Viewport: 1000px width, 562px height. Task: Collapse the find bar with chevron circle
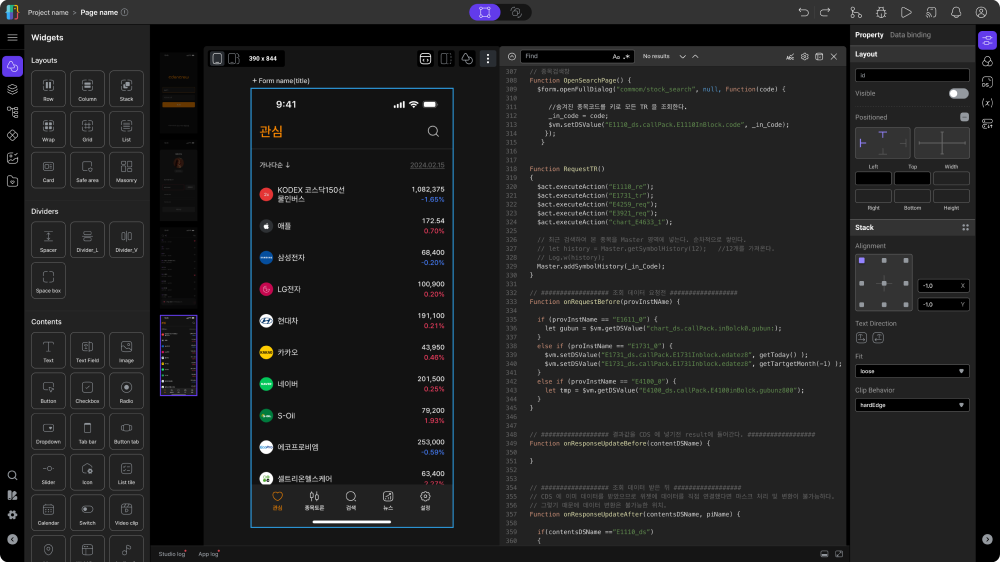coord(511,57)
